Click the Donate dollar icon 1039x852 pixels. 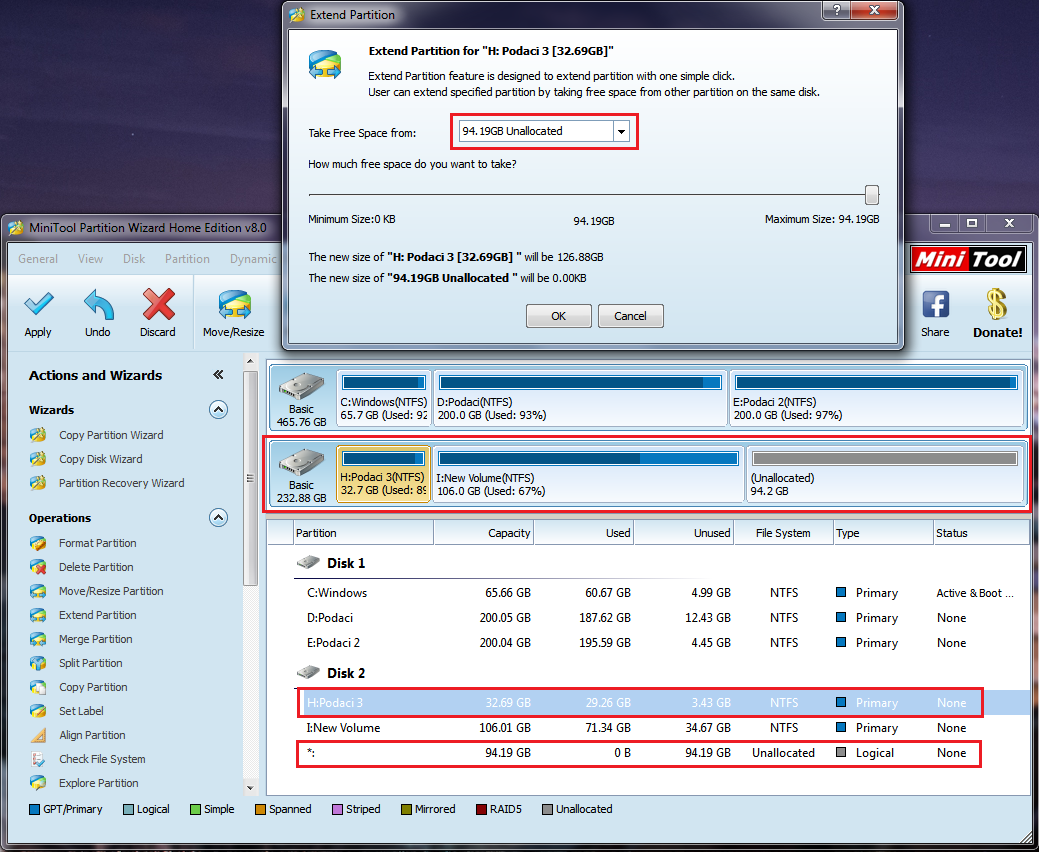(996, 304)
